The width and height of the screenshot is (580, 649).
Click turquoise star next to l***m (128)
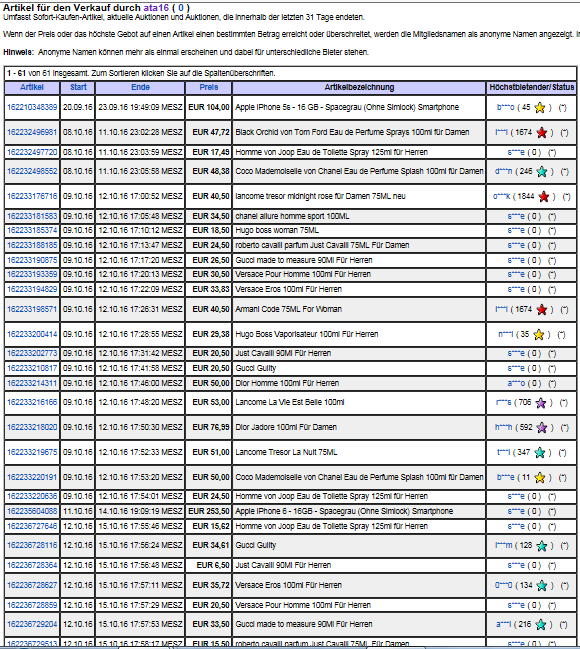click(x=541, y=546)
